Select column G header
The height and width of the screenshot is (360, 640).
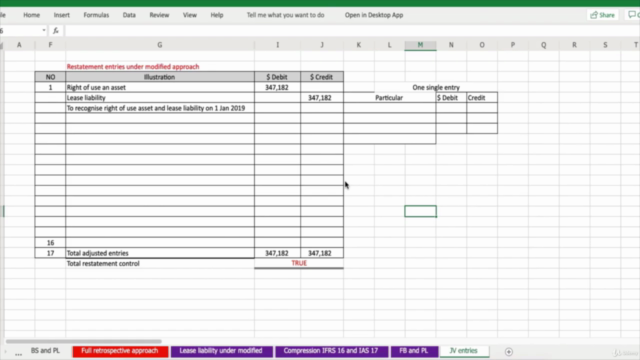160,45
